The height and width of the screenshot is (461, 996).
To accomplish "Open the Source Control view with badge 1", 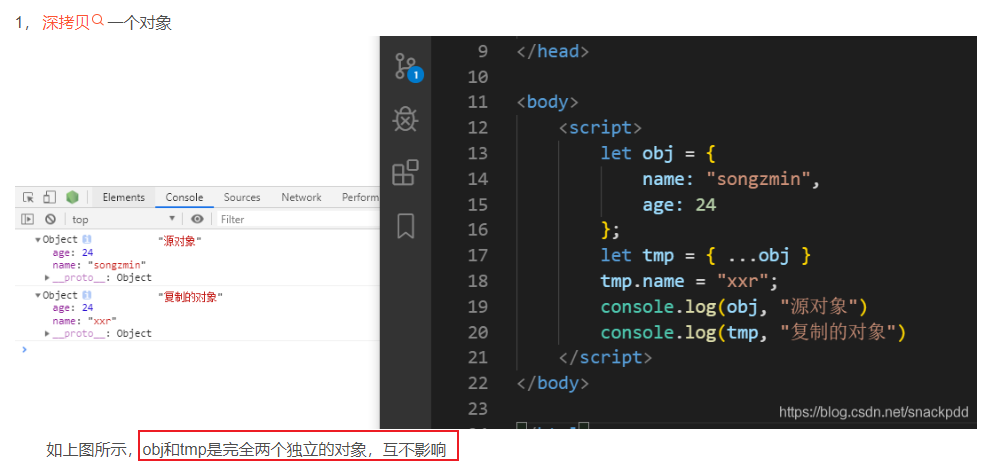I will pos(407,67).
